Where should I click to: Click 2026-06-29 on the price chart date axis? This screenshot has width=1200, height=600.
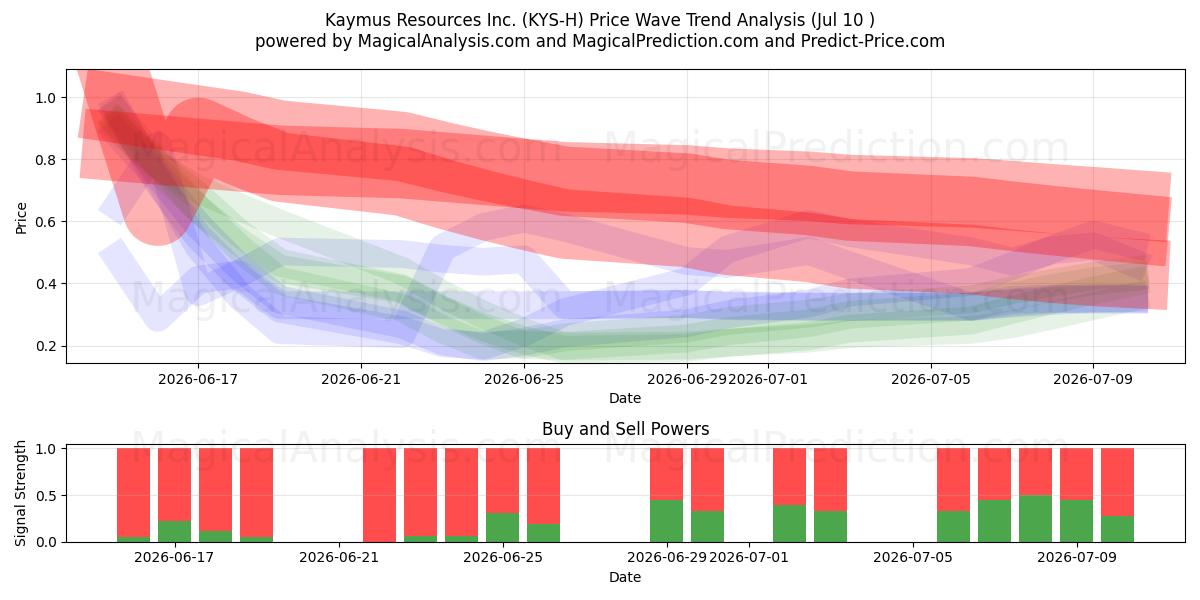(x=687, y=379)
